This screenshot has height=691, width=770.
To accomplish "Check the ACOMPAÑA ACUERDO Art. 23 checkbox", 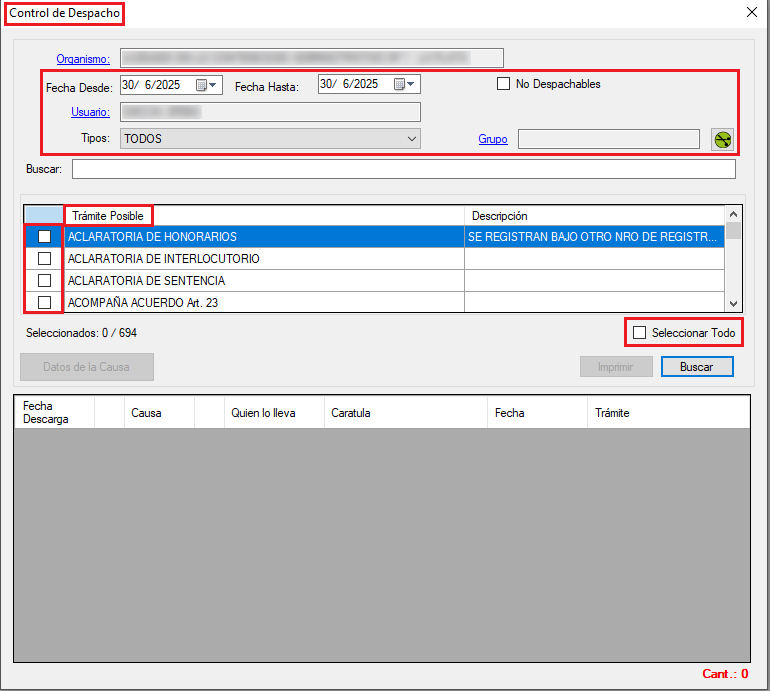I will 44,303.
